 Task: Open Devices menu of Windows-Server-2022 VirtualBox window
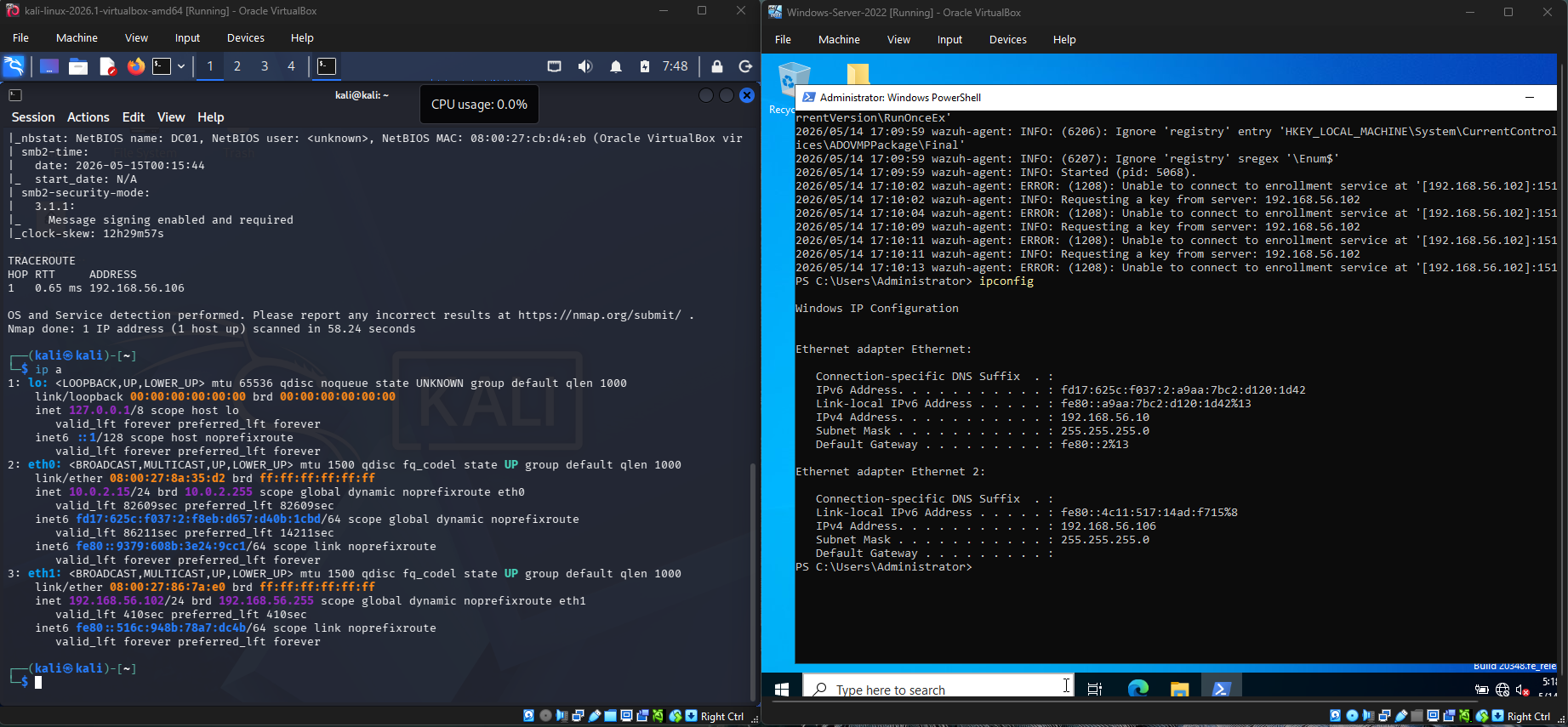pyautogui.click(x=1008, y=39)
